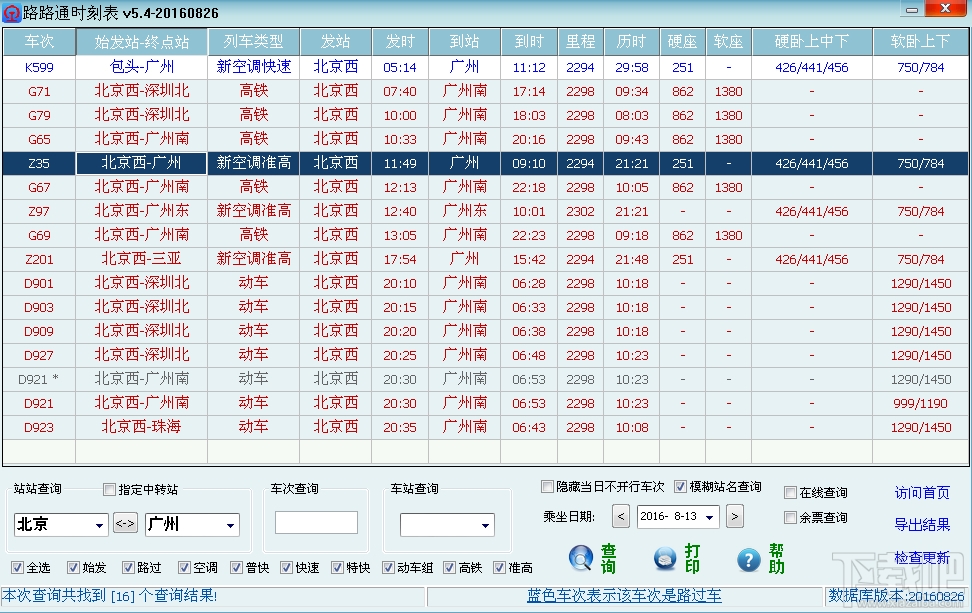Swap departure and arrival stations with <-> icon
The image size is (972, 613).
(125, 522)
